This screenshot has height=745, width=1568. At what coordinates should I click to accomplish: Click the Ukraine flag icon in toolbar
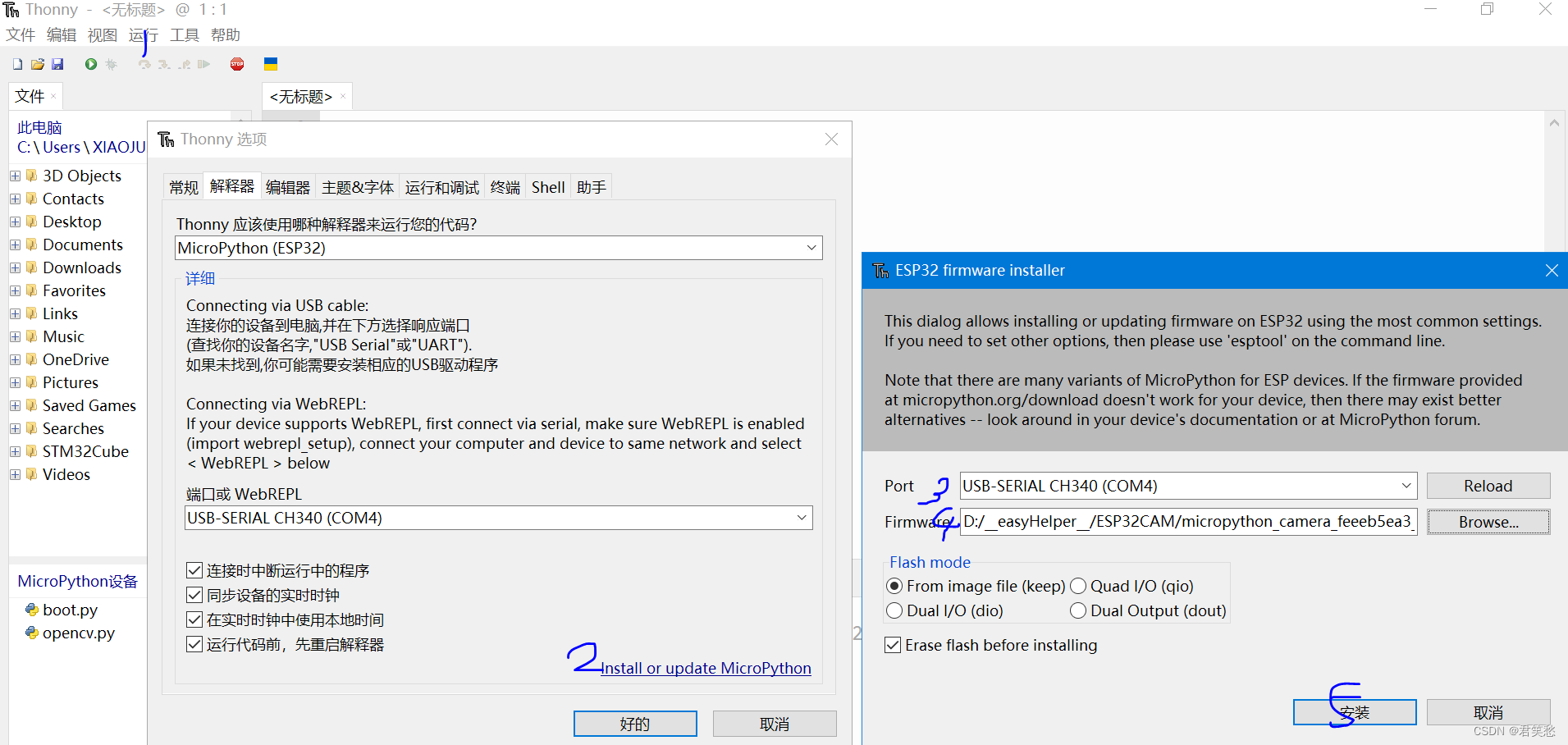coord(271,64)
